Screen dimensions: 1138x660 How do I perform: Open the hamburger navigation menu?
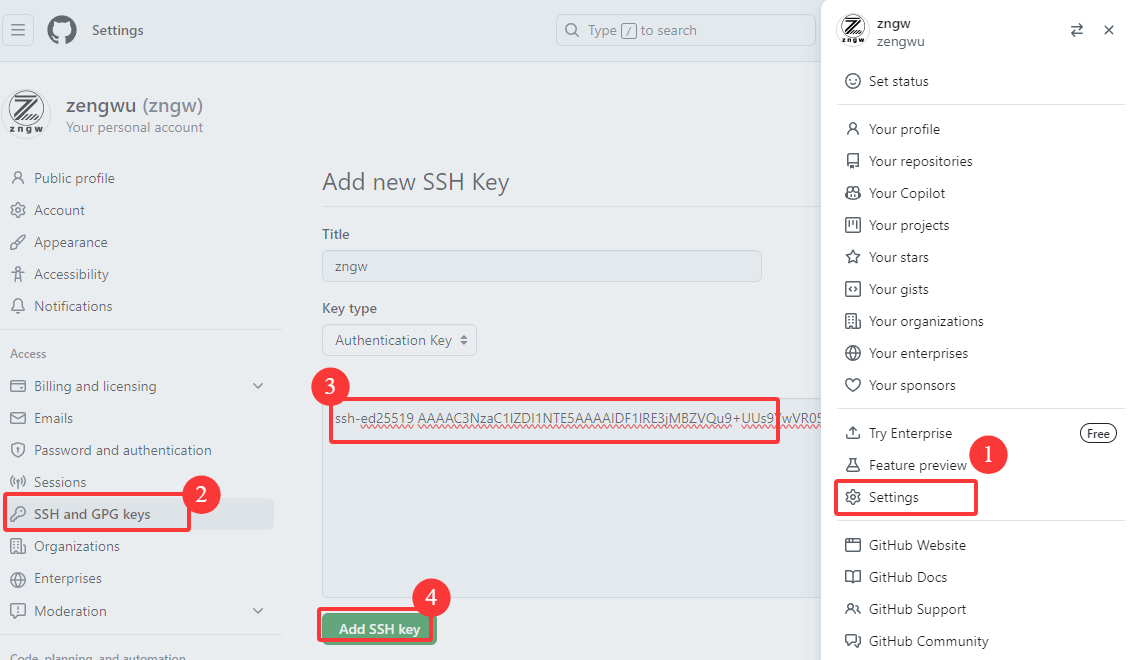18,30
